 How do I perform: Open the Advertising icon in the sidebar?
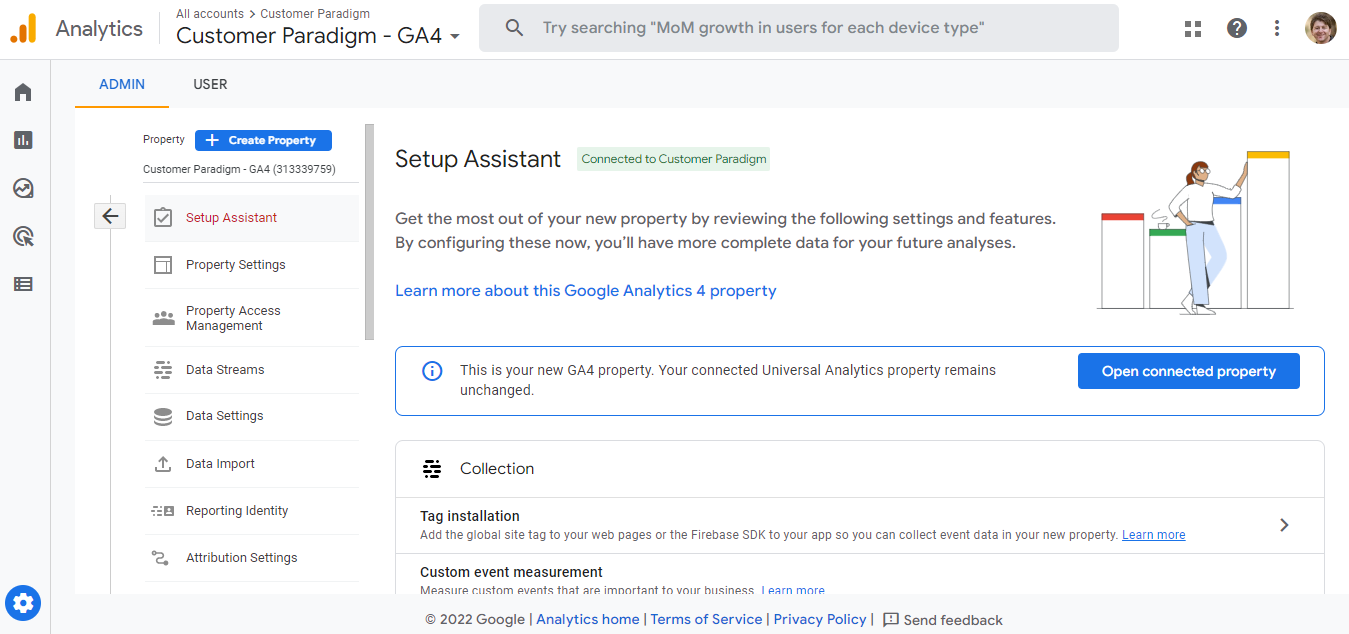(23, 235)
